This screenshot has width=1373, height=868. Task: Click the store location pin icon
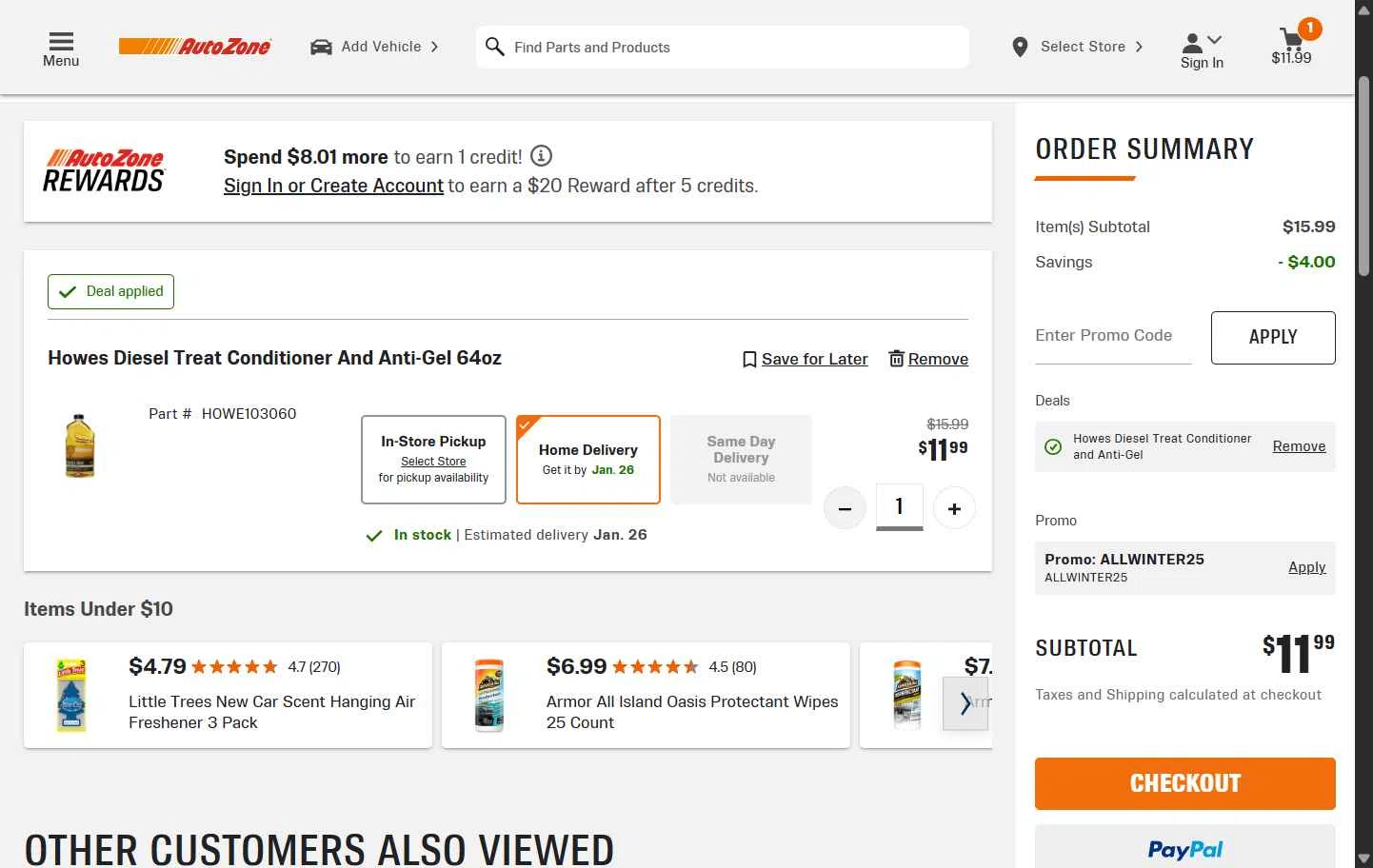coord(1020,47)
